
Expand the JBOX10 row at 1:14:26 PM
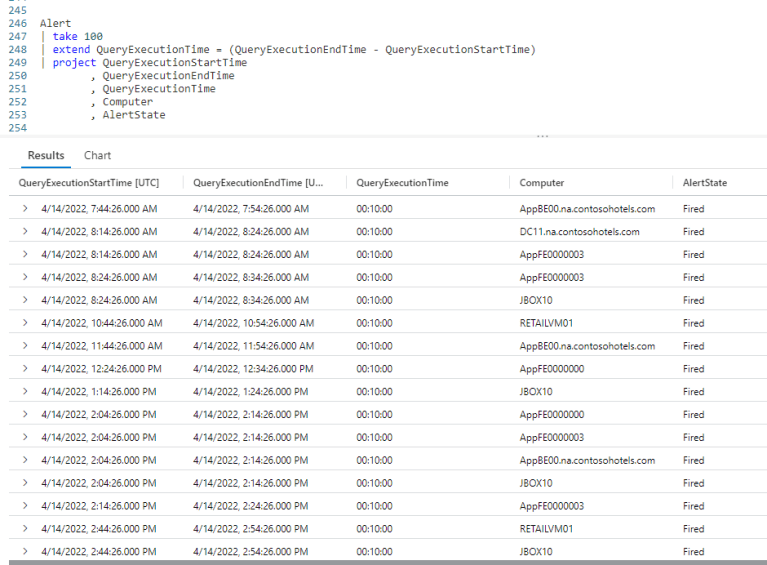click(x=25, y=391)
